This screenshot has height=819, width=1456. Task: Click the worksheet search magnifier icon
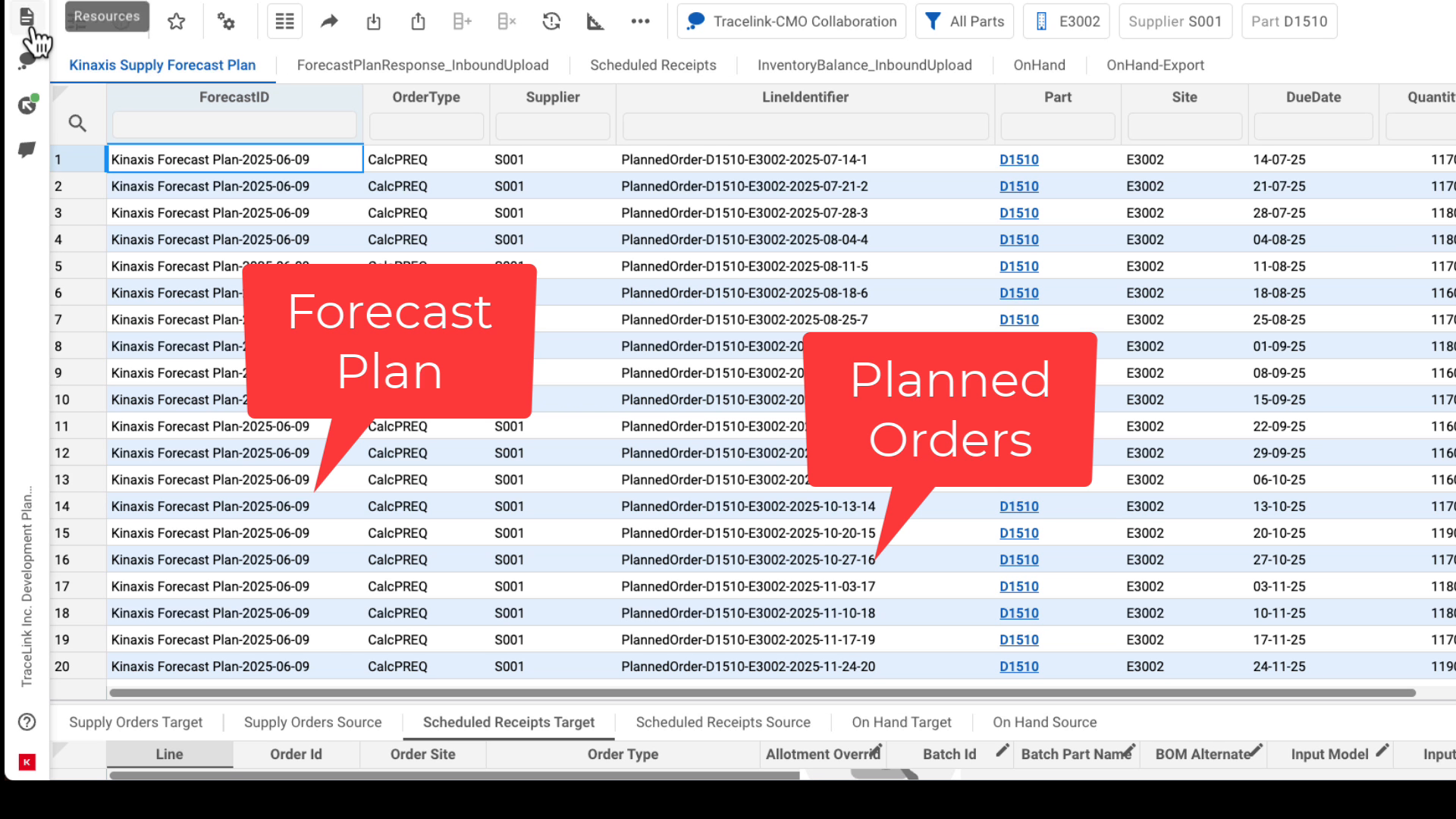point(77,123)
